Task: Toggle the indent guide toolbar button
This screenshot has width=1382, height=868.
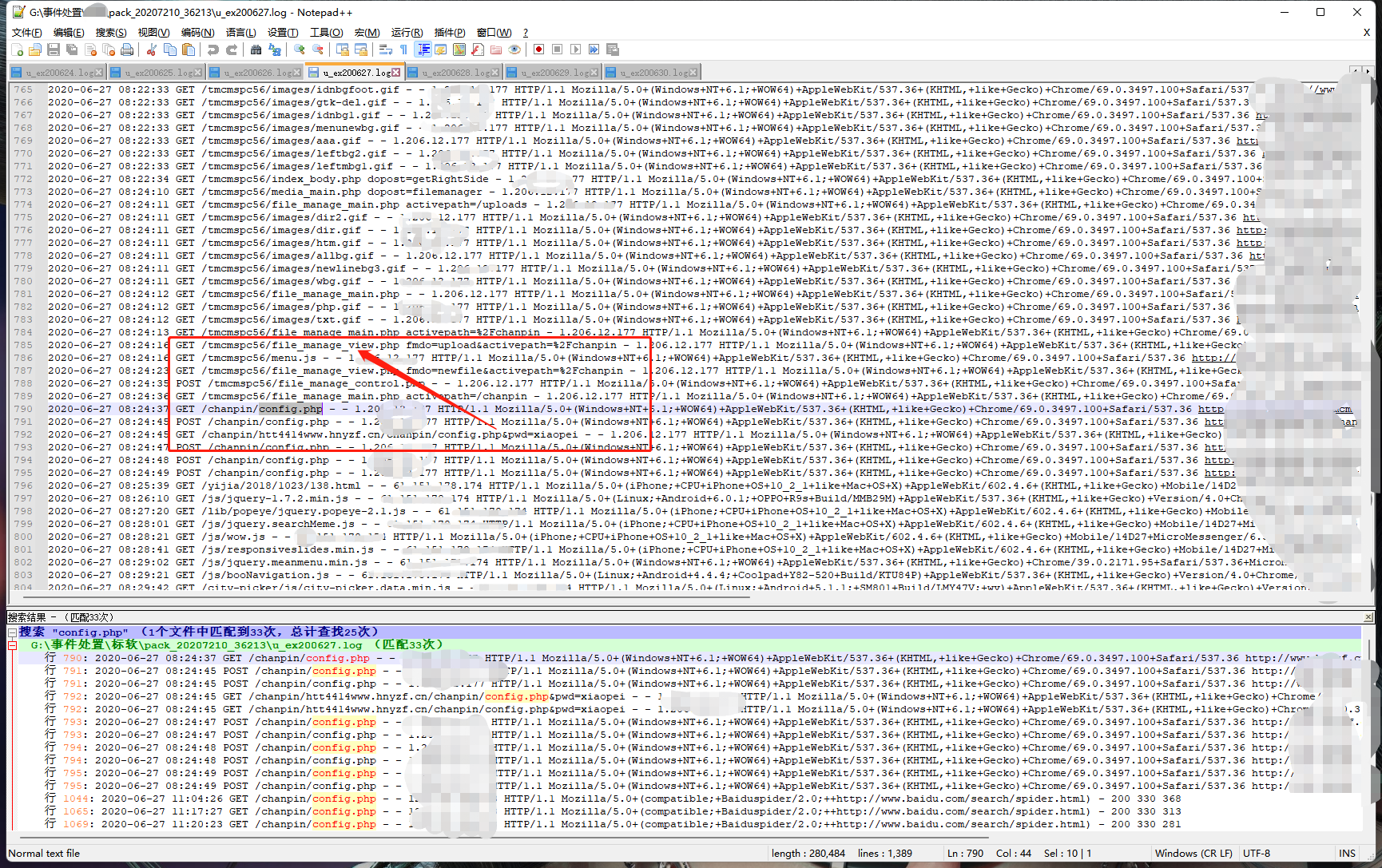Action: tap(423, 50)
